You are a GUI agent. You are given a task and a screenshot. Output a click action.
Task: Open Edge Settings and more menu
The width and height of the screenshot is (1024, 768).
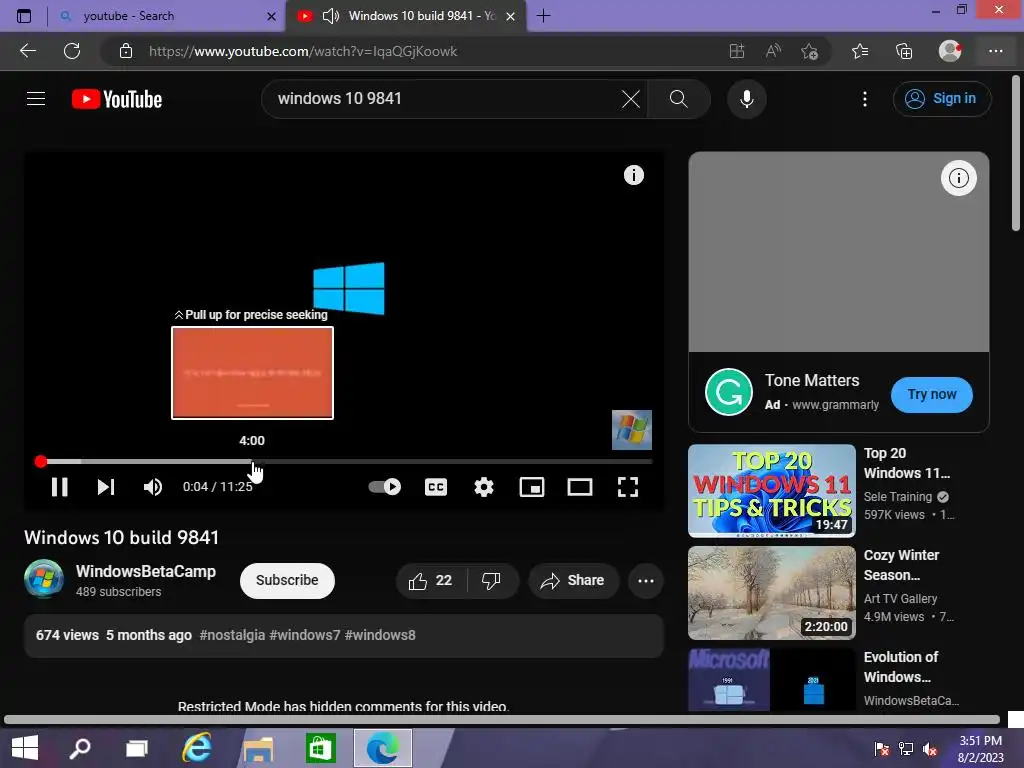[995, 51]
